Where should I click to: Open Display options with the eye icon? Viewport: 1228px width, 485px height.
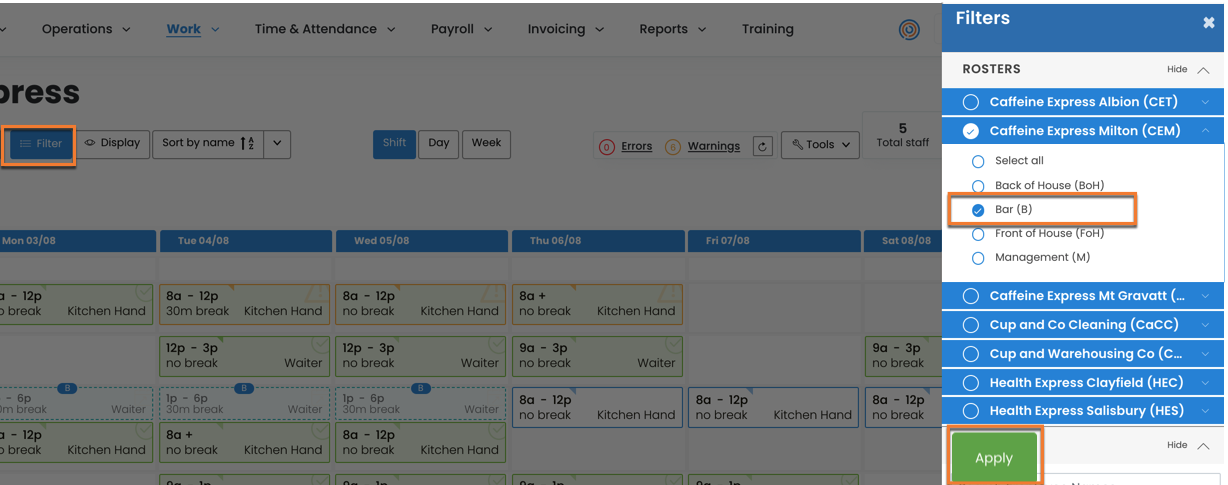coord(112,143)
